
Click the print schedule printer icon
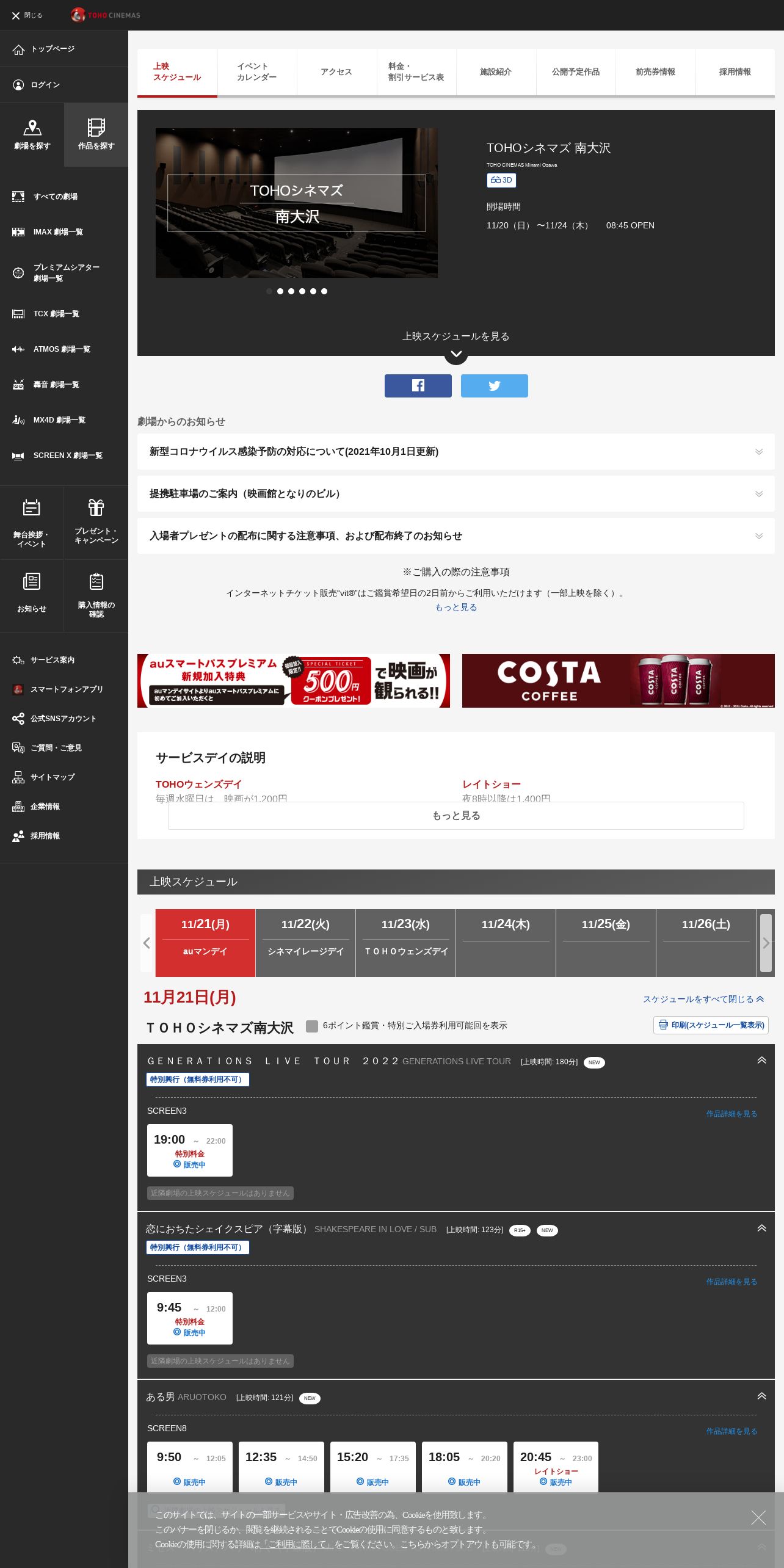click(x=663, y=1025)
